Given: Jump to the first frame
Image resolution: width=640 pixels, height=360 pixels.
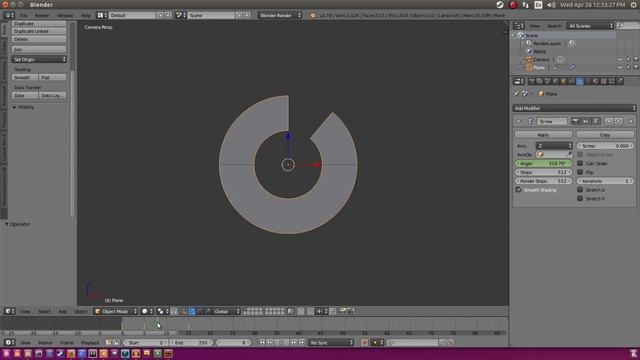Looking at the screenshot, I should click(x=262, y=342).
